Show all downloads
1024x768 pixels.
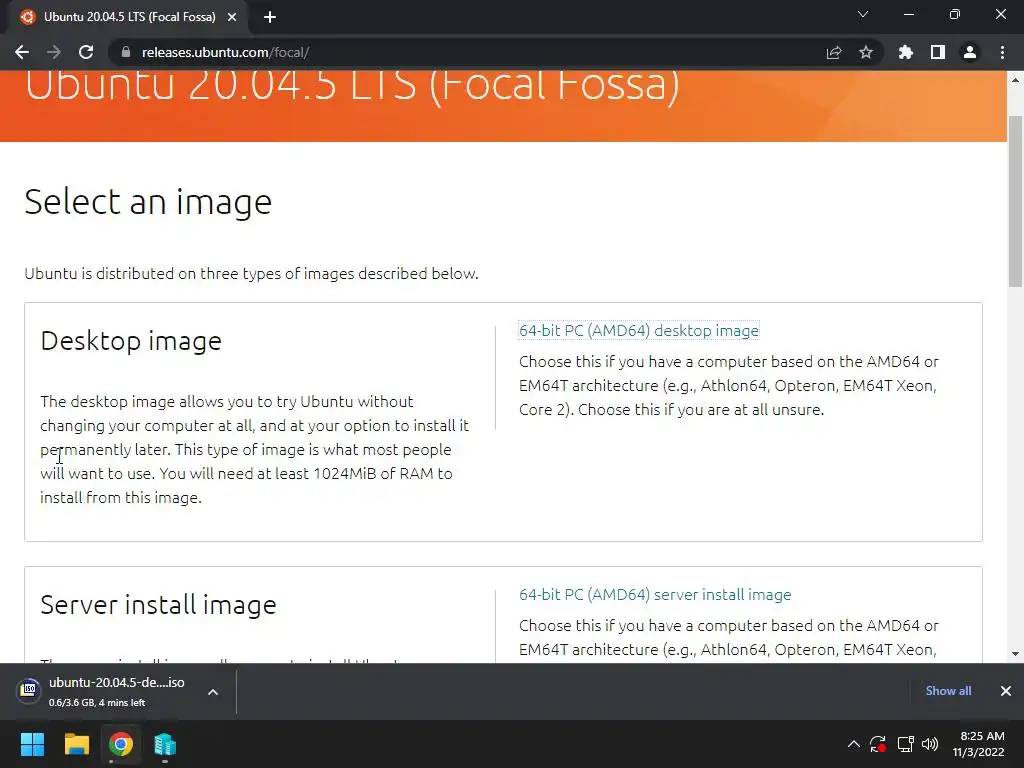(x=948, y=690)
